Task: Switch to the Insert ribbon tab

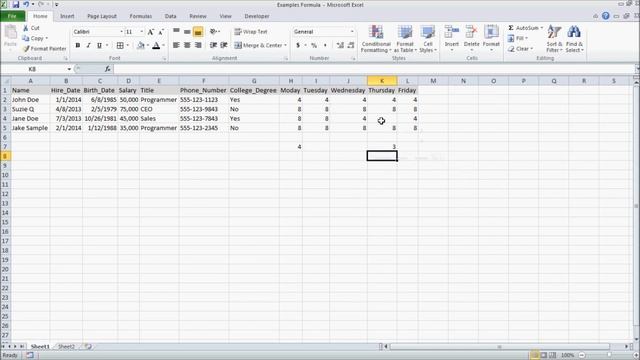Action: (67, 16)
